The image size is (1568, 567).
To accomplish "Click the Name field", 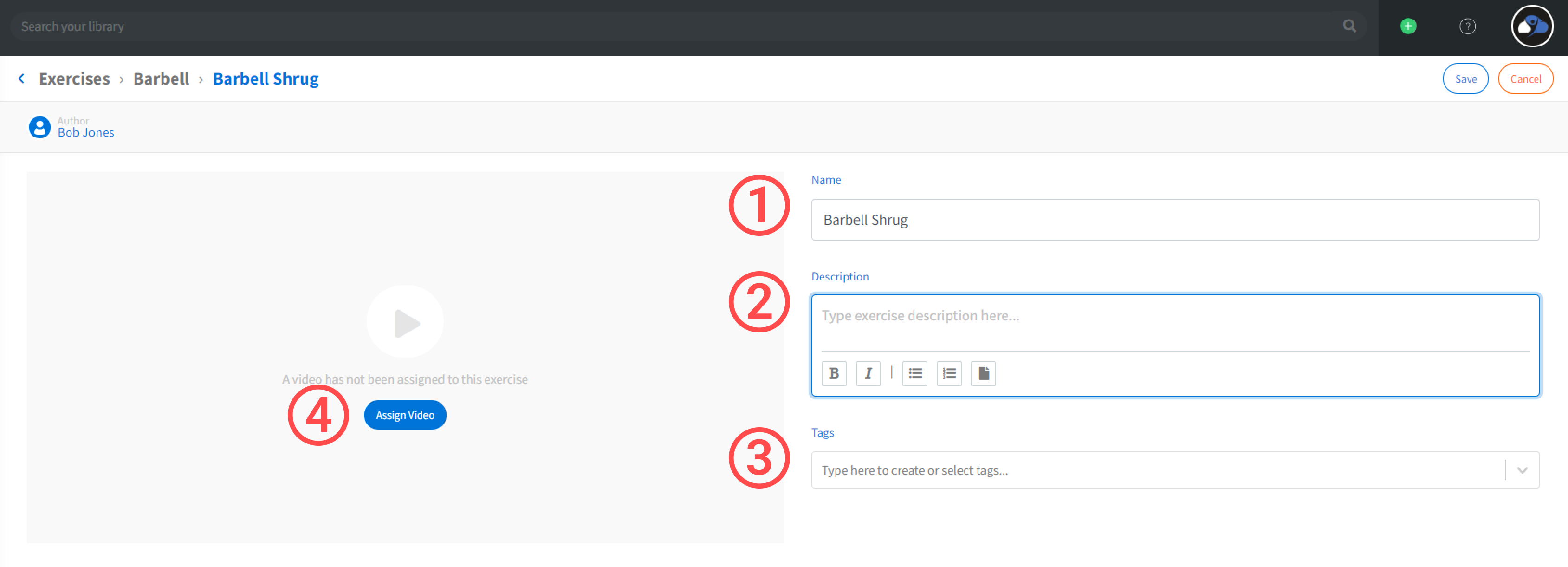I will point(1175,220).
